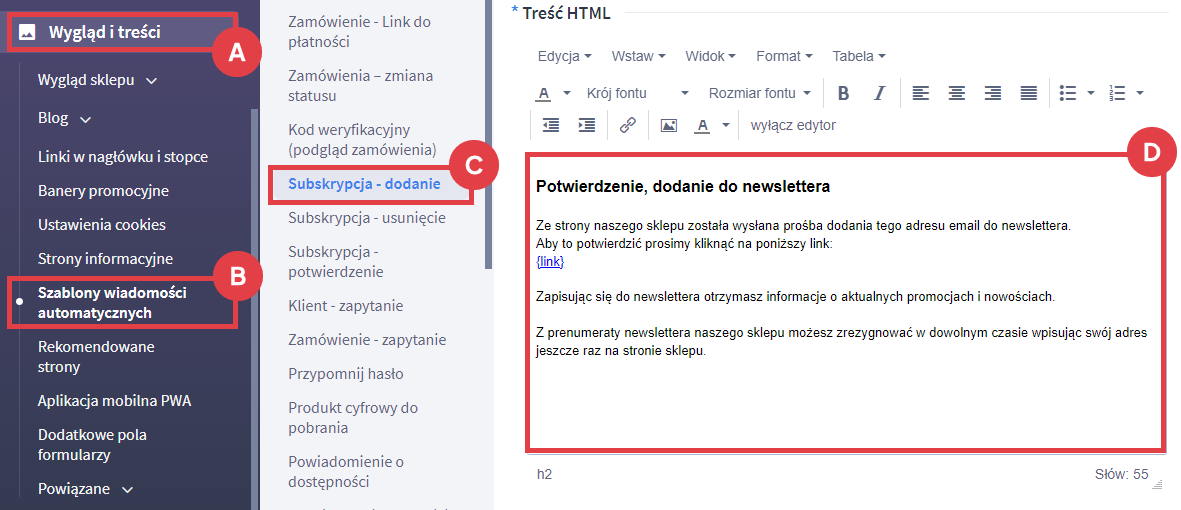1181x510 pixels.
Task: Click the wyłącz edytor button
Action: 793,125
